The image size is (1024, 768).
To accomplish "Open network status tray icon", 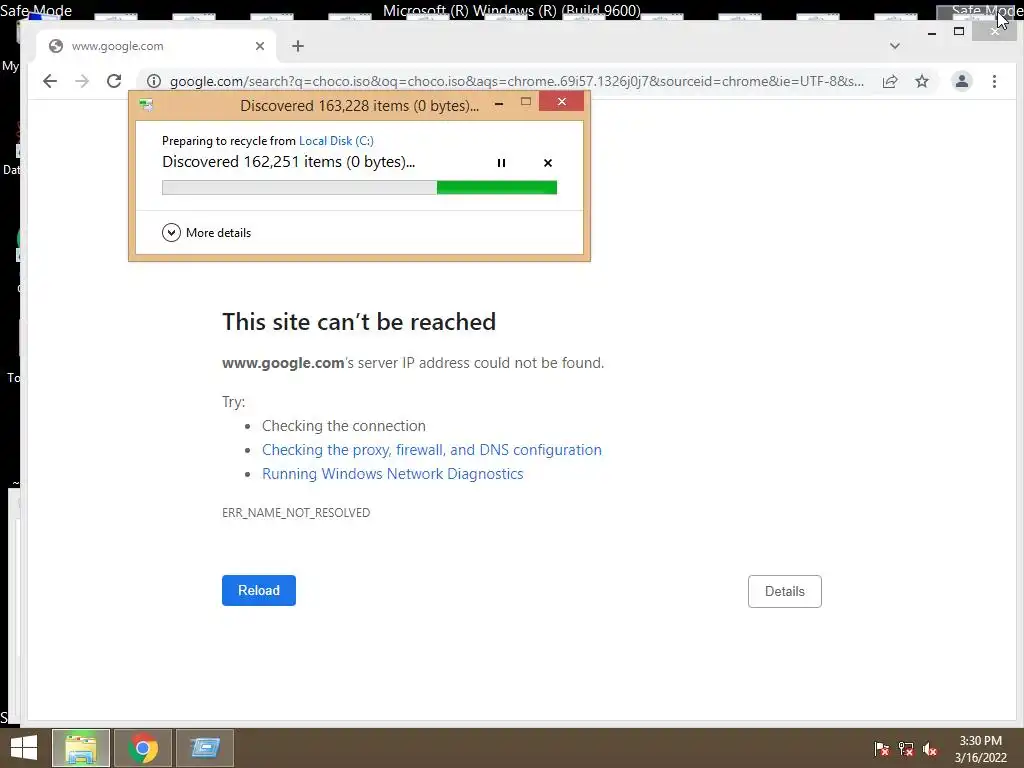I will [x=906, y=749].
